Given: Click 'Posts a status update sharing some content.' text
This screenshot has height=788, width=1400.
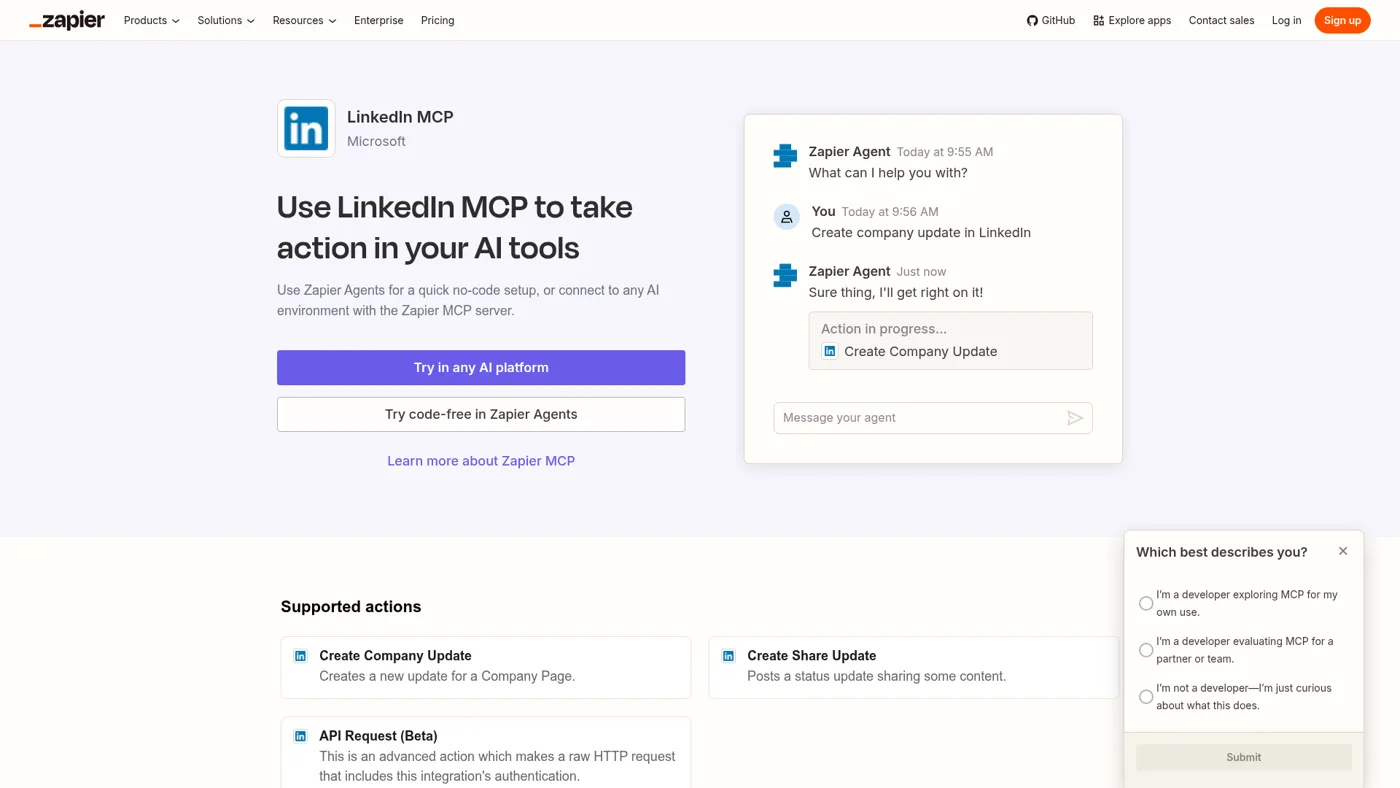Looking at the screenshot, I should point(877,676).
